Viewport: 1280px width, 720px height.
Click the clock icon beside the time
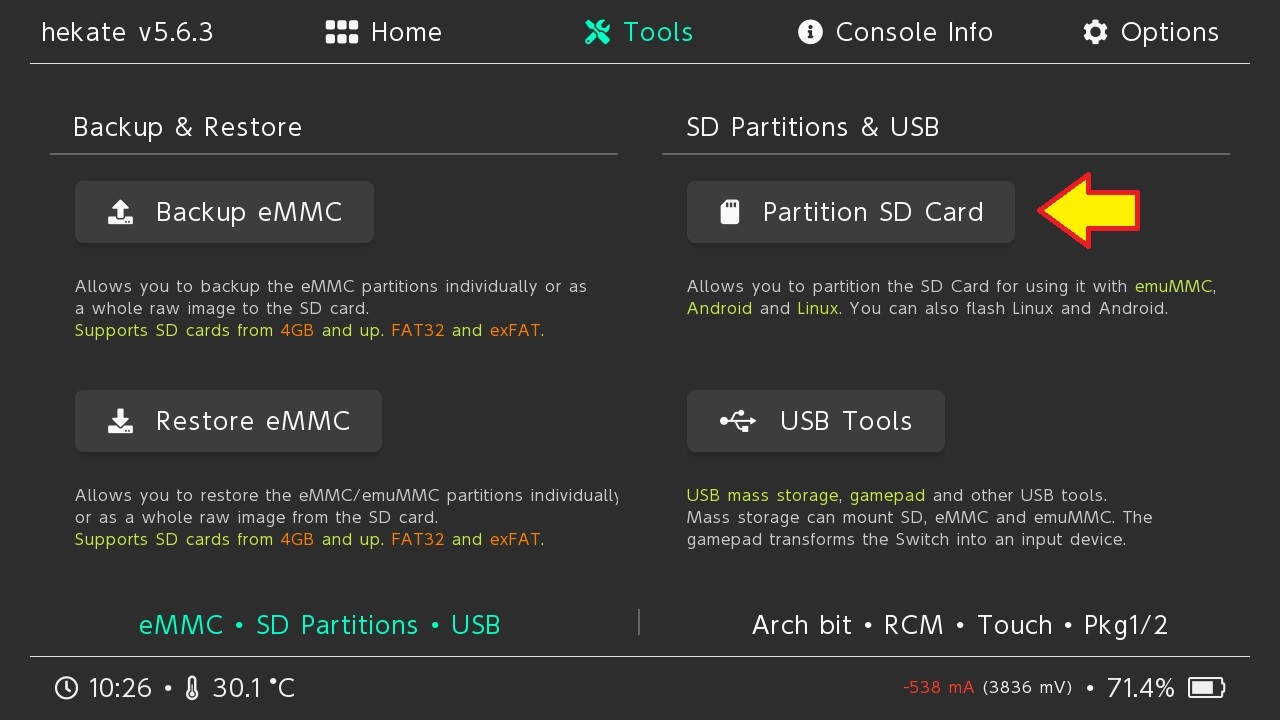[66, 688]
